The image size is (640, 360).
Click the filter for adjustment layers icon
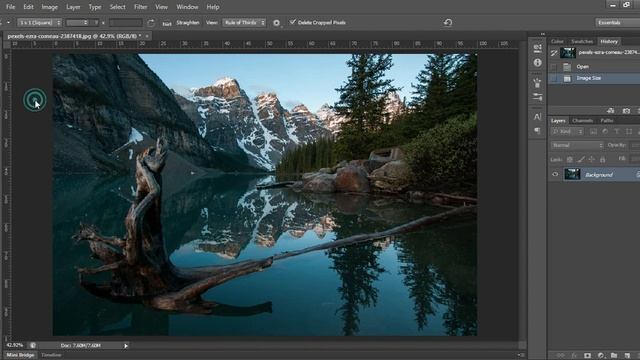coord(605,131)
